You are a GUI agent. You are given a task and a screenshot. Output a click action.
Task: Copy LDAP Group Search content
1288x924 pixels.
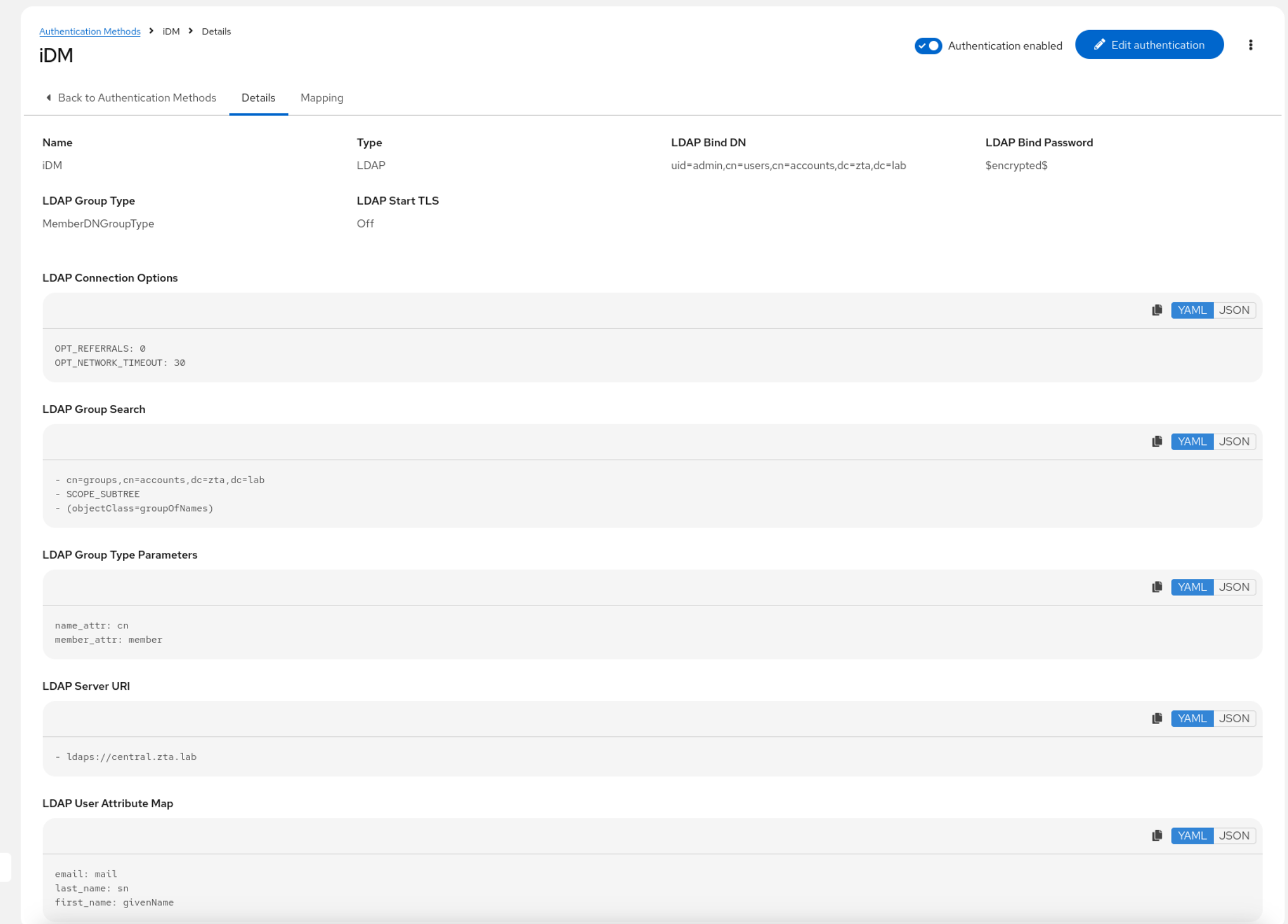1157,442
